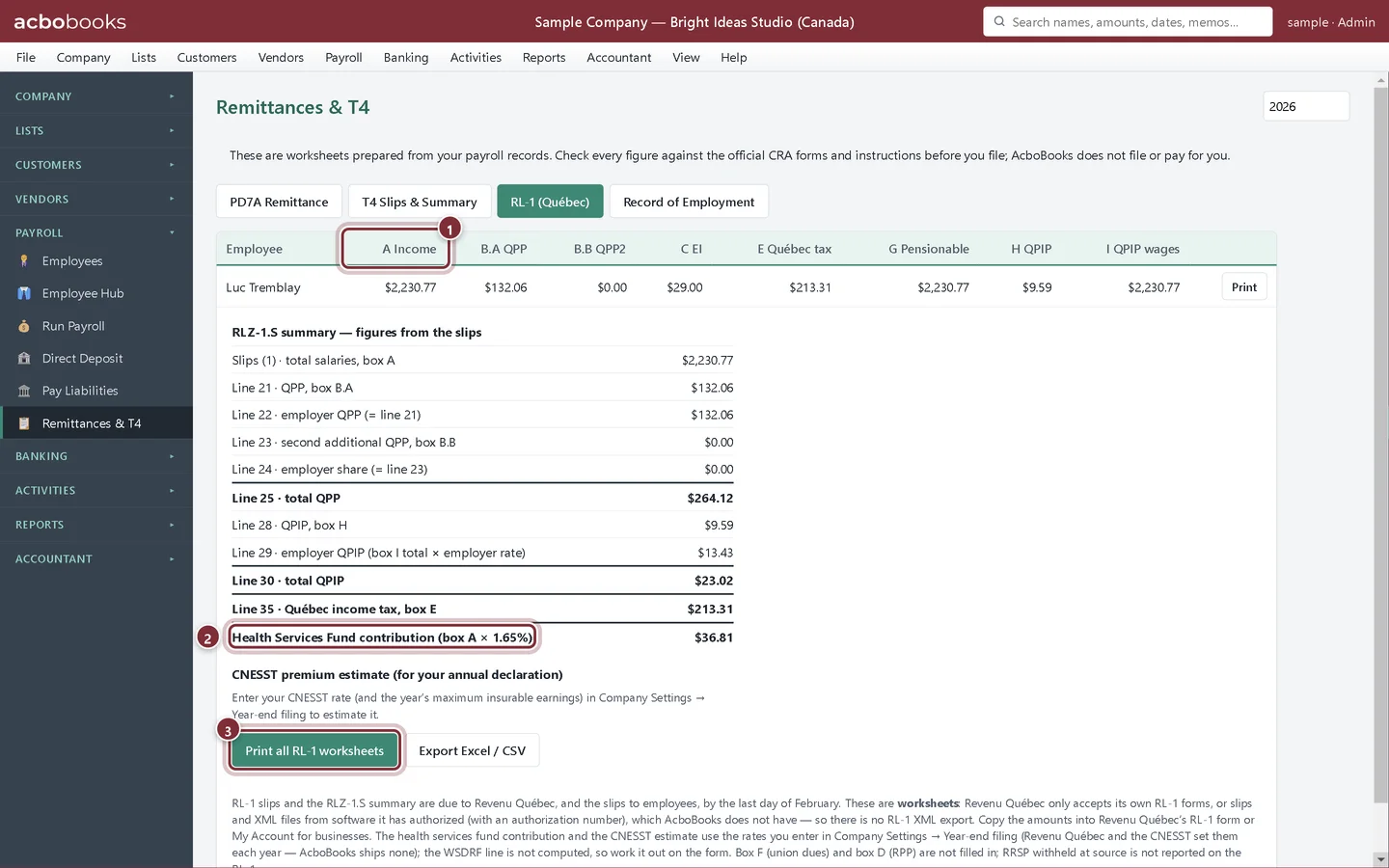Click the Employees sidebar icon
Image resolution: width=1389 pixels, height=868 pixels.
tap(24, 261)
